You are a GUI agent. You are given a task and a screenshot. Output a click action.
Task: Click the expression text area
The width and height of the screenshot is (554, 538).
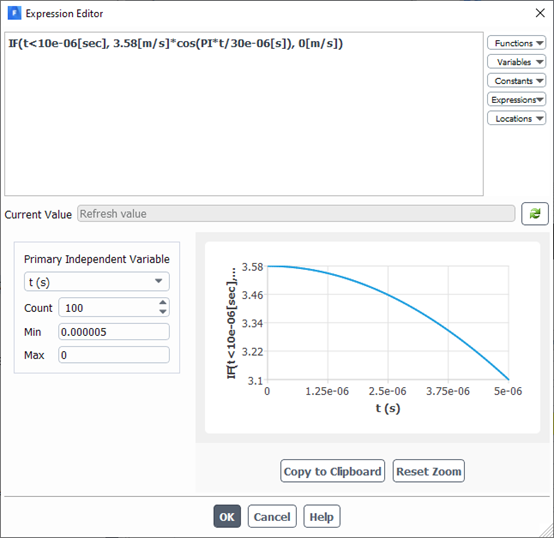pyautogui.click(x=244, y=114)
